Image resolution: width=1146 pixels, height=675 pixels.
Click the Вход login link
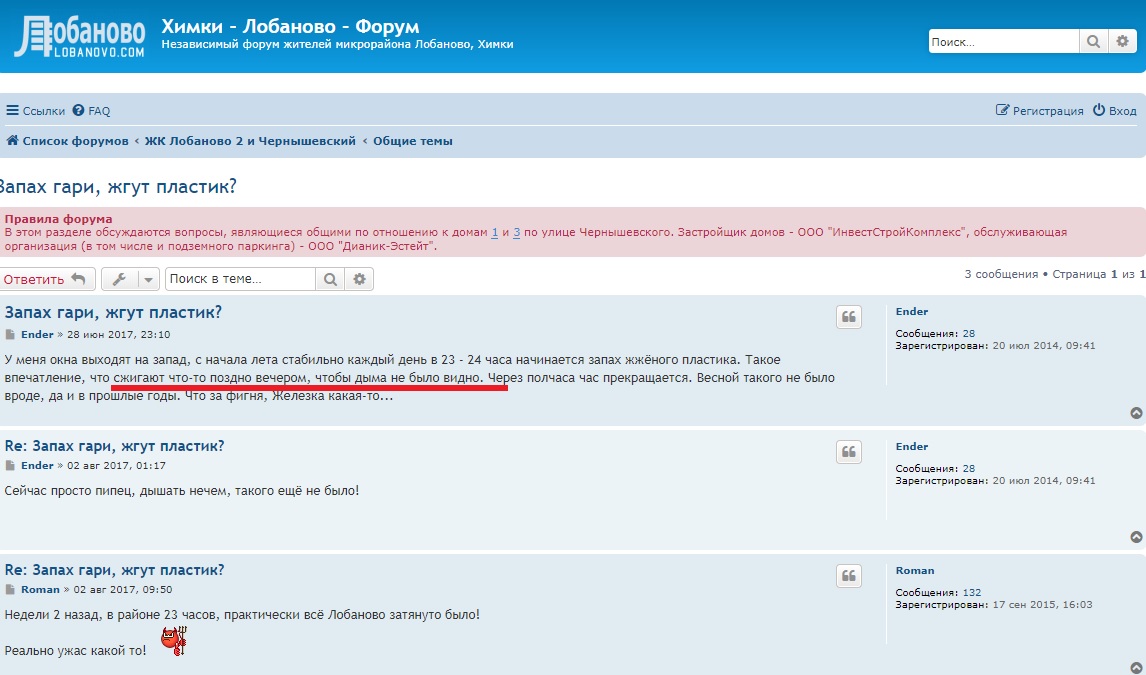[x=1115, y=111]
